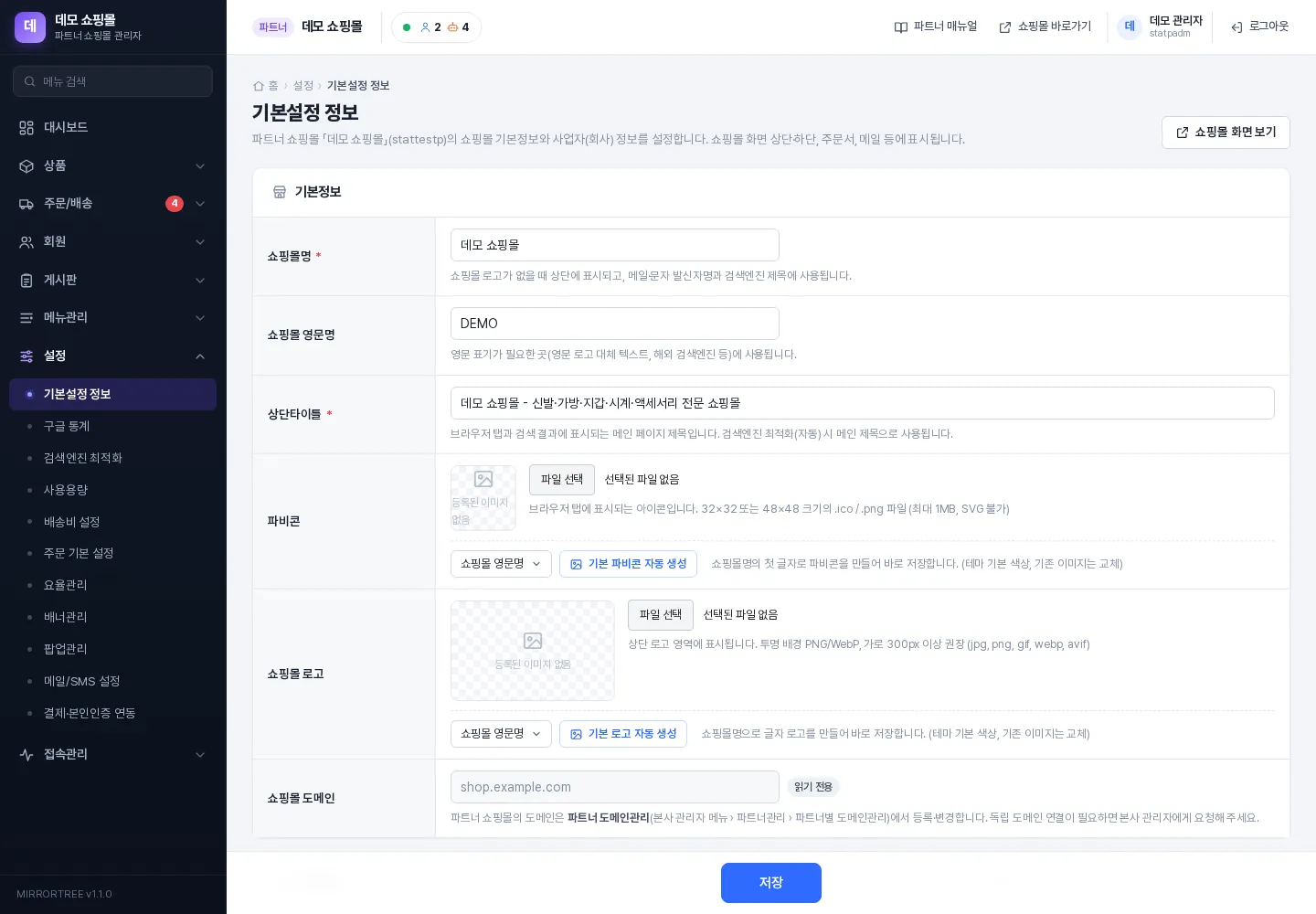Click the 쇼핑몰 영문명 text field

[615, 324]
